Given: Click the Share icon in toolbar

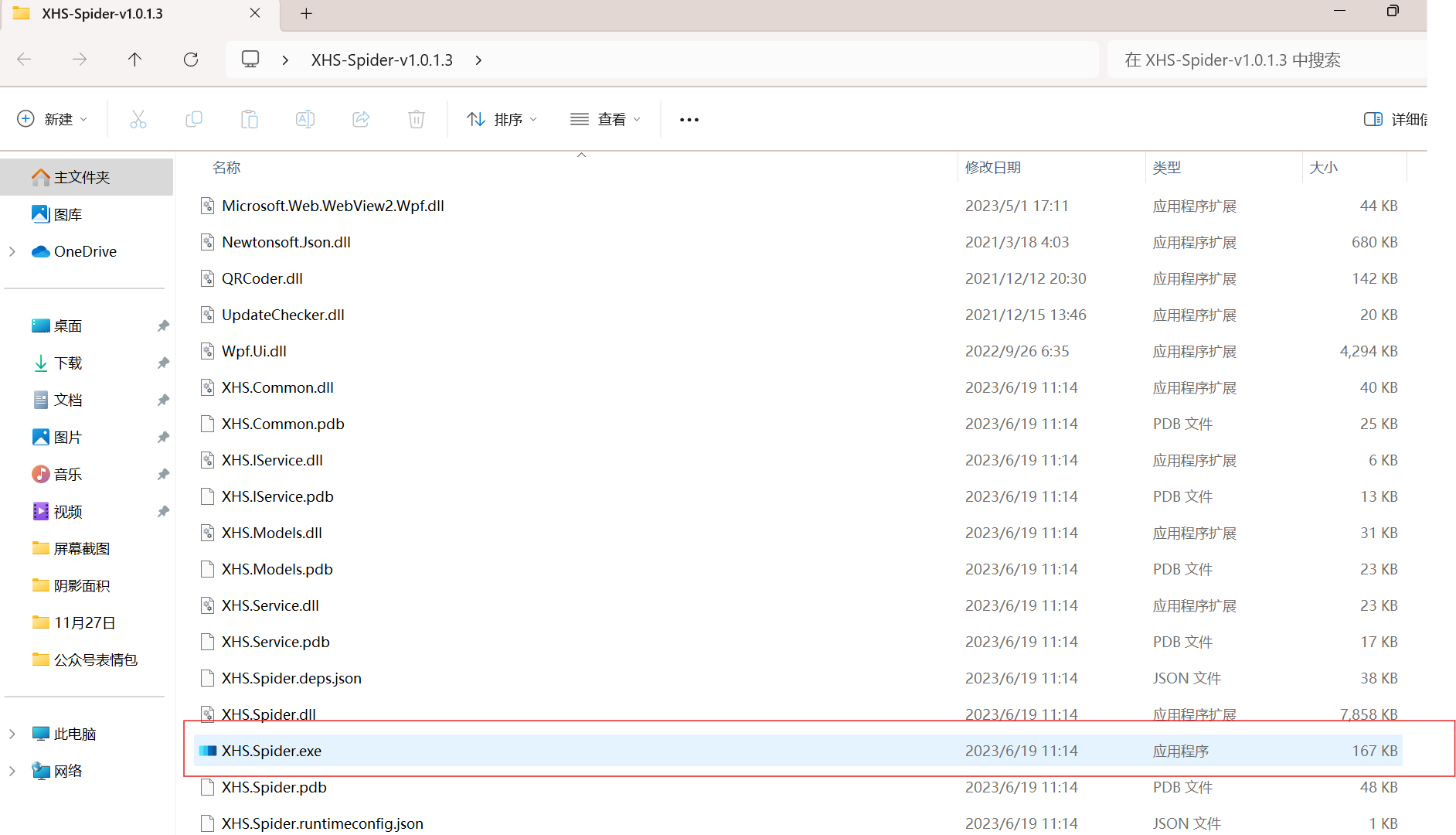Looking at the screenshot, I should pyautogui.click(x=361, y=119).
